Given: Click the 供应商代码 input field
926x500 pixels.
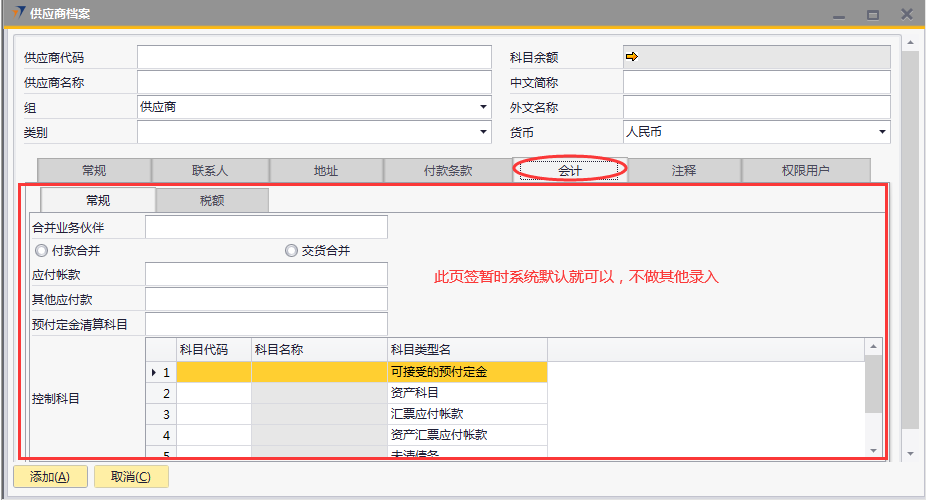Looking at the screenshot, I should click(x=314, y=58).
